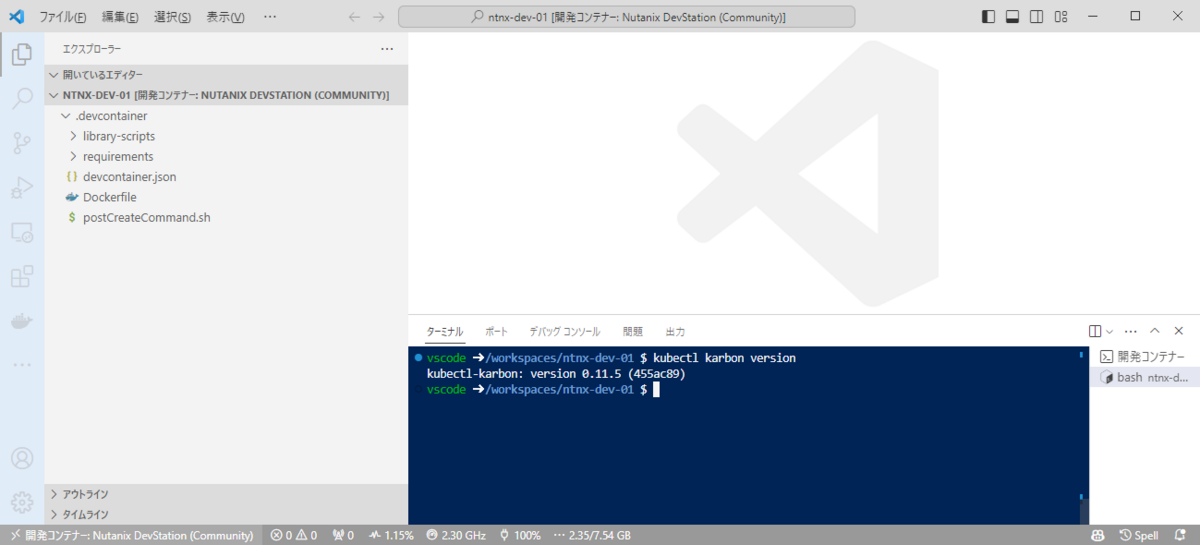Toggle the bottom panel layout icon
This screenshot has width=1200, height=545.
pyautogui.click(x=1012, y=17)
